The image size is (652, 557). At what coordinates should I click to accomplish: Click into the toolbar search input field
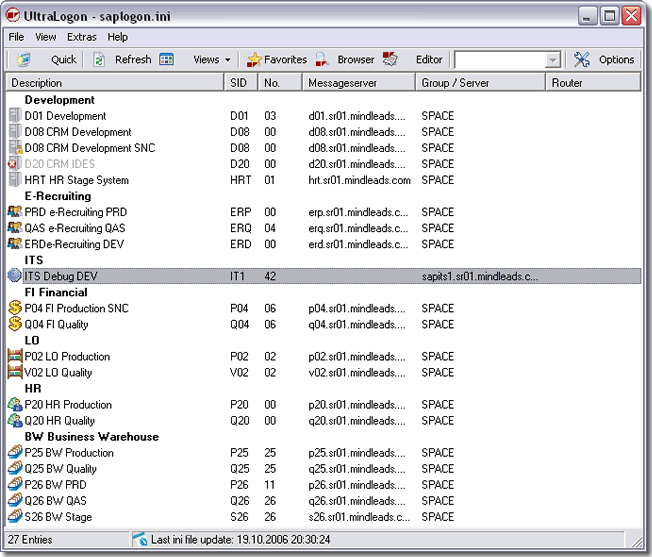(500, 60)
